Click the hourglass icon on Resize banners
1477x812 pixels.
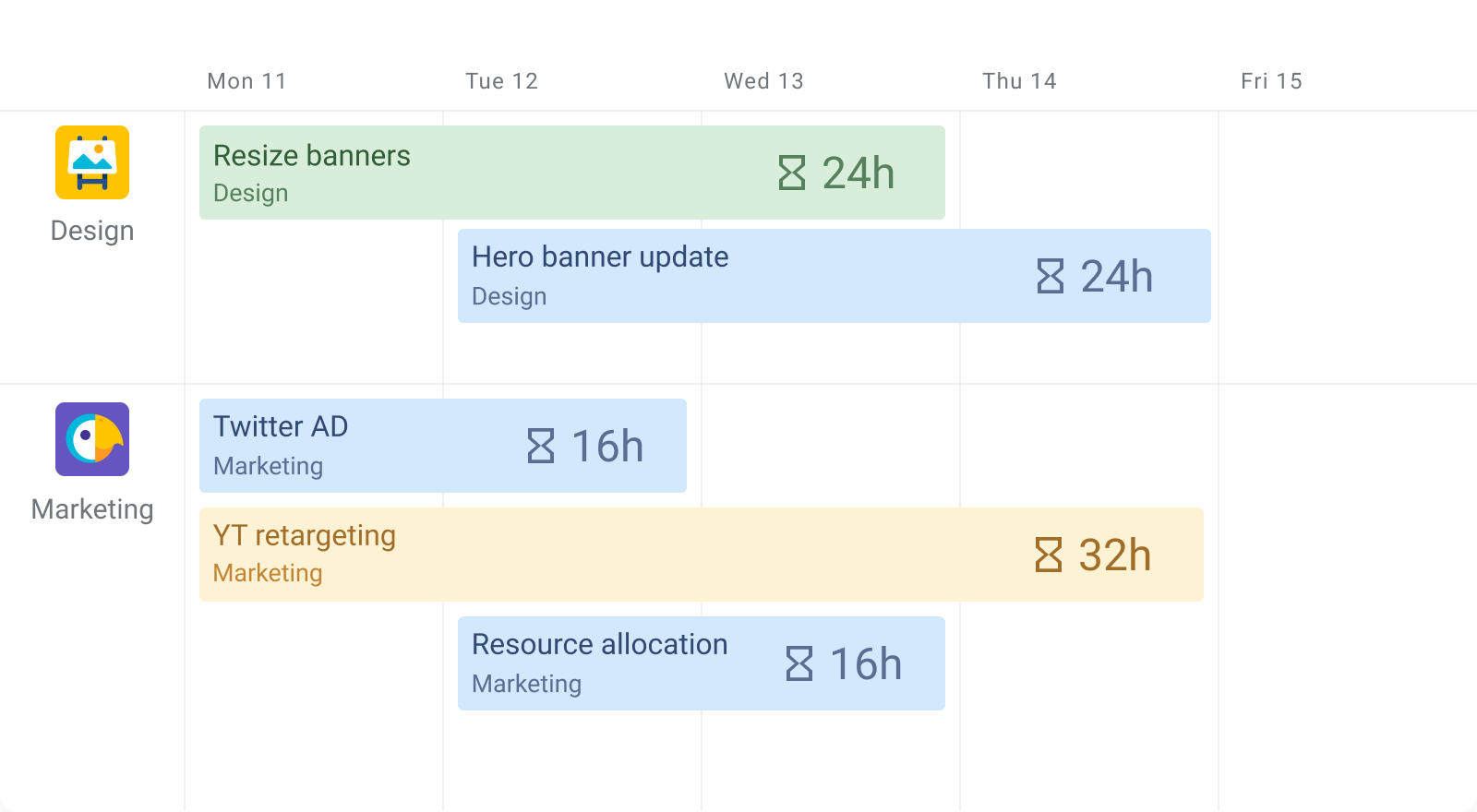792,172
